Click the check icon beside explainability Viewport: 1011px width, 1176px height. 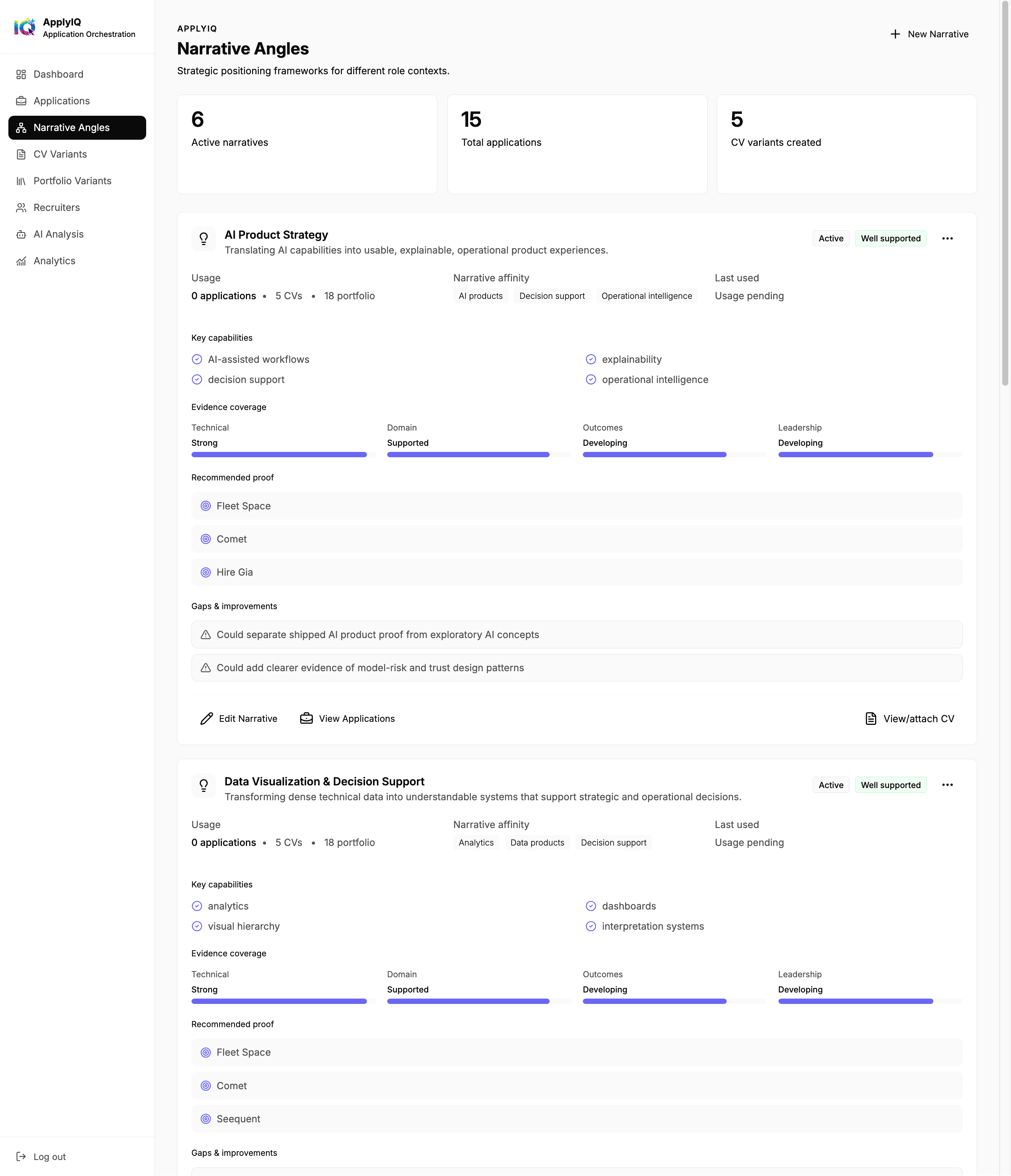pos(591,359)
